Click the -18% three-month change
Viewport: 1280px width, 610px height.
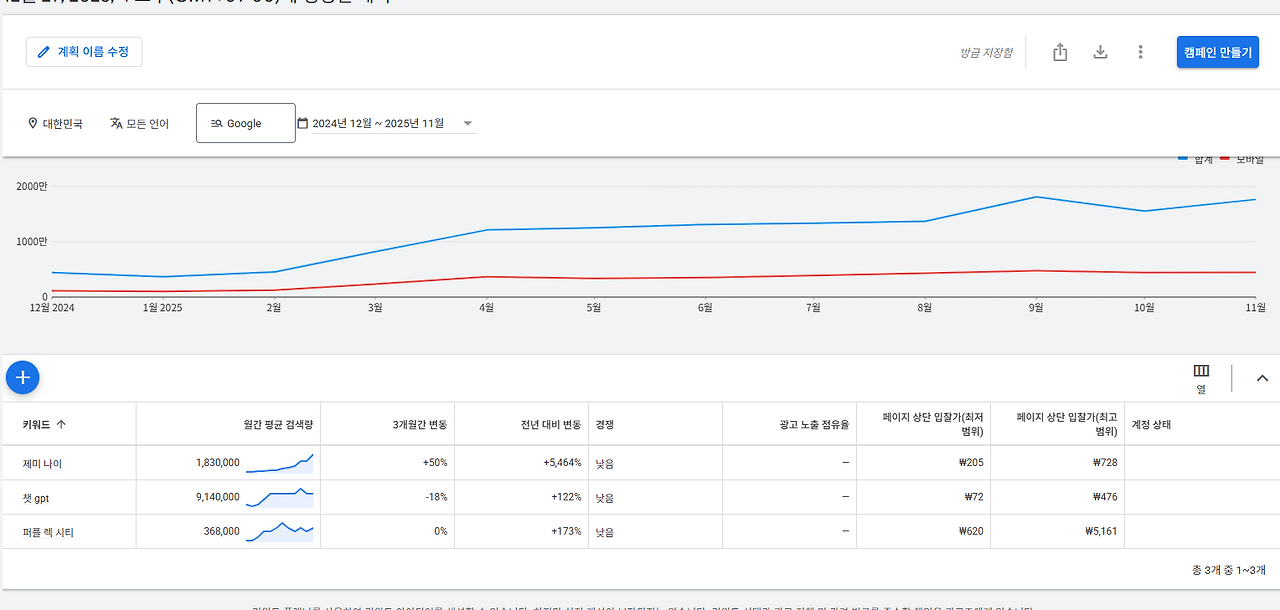(x=436, y=497)
